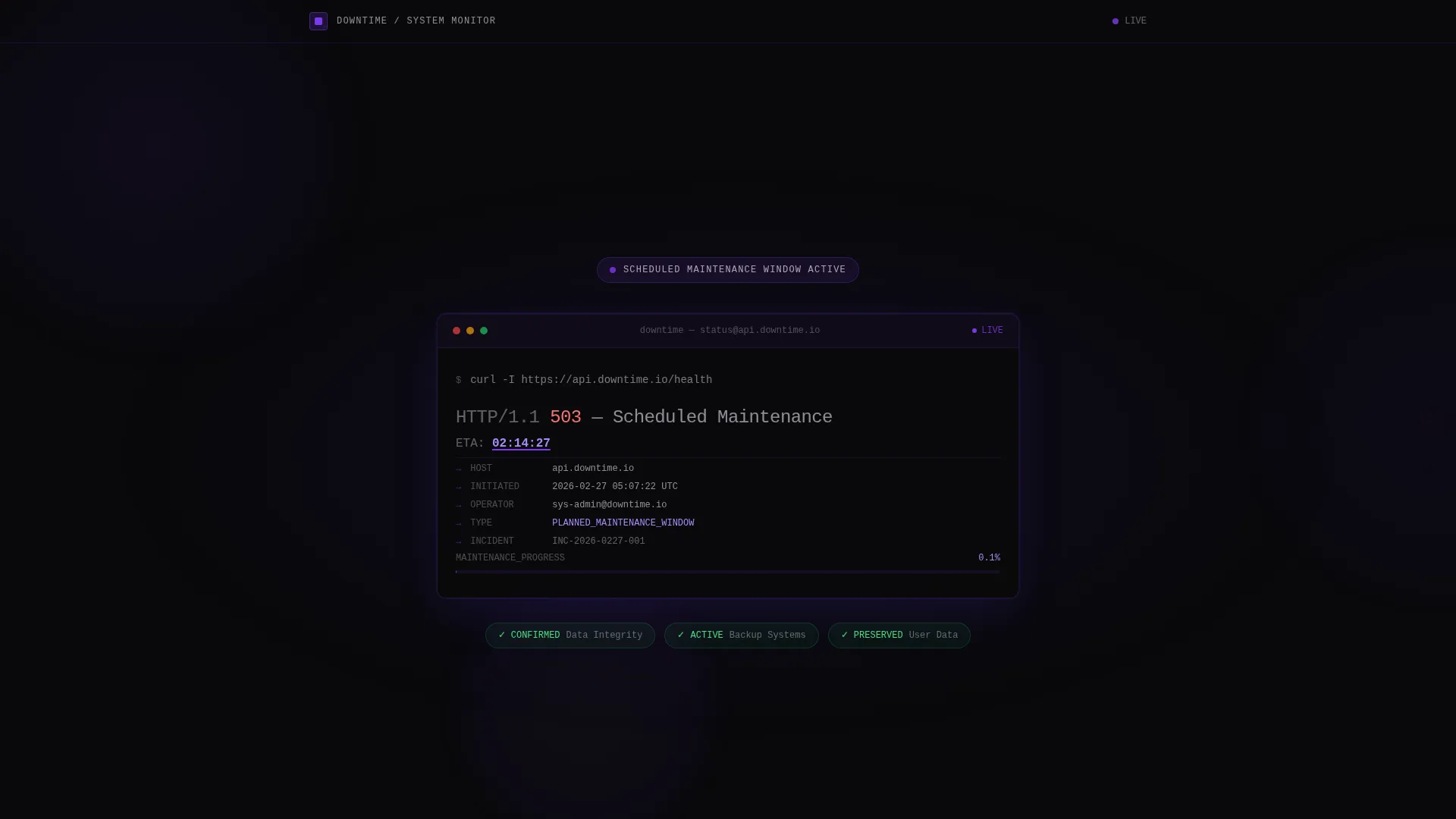Viewport: 1456px width, 819px height.
Task: Click the purple Downtime logo icon
Action: pos(318,21)
